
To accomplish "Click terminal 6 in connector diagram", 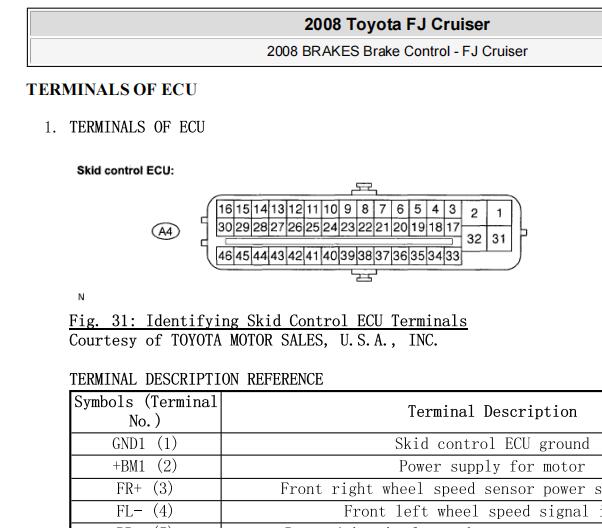I will coord(400,209).
